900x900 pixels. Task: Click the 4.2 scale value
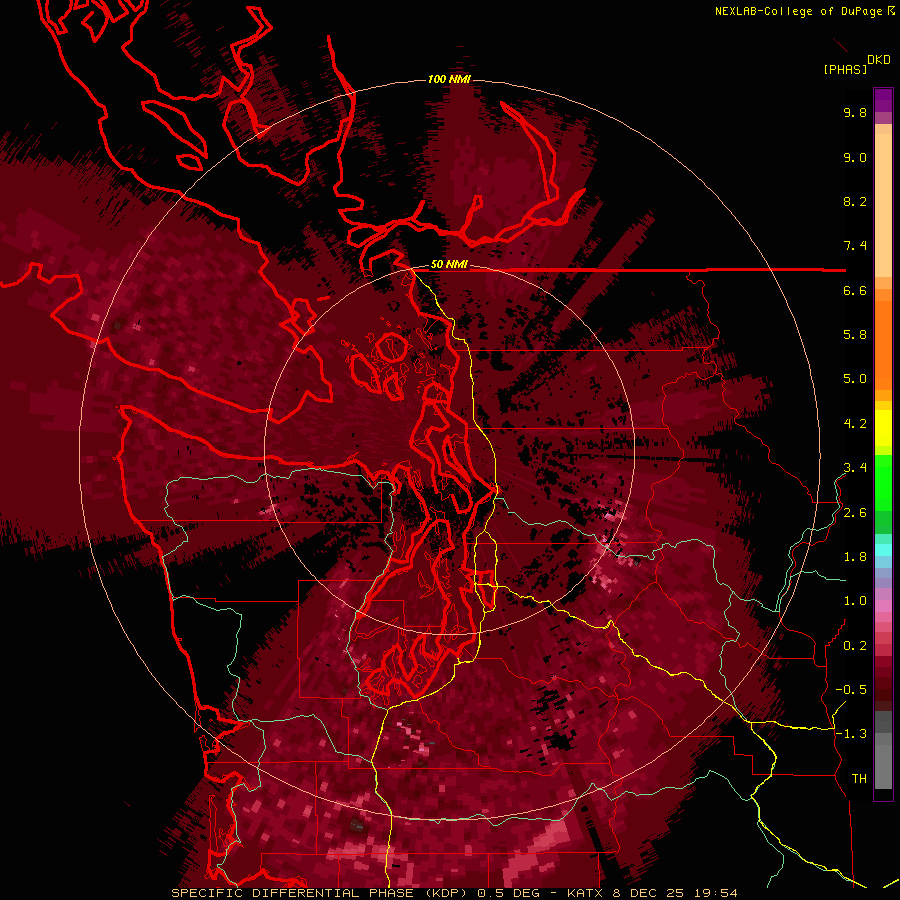pos(855,424)
